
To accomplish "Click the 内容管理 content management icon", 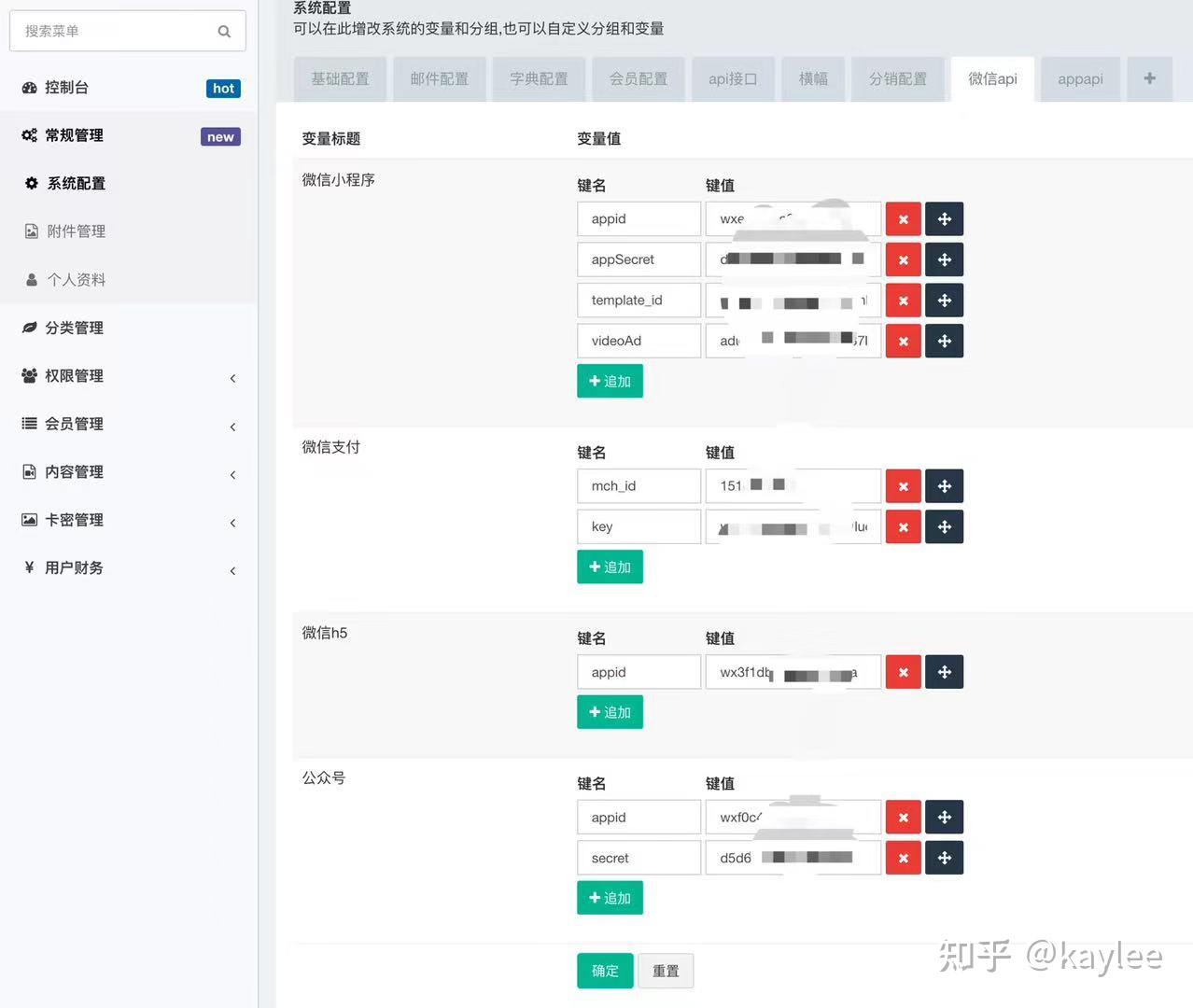I will pos(29,471).
